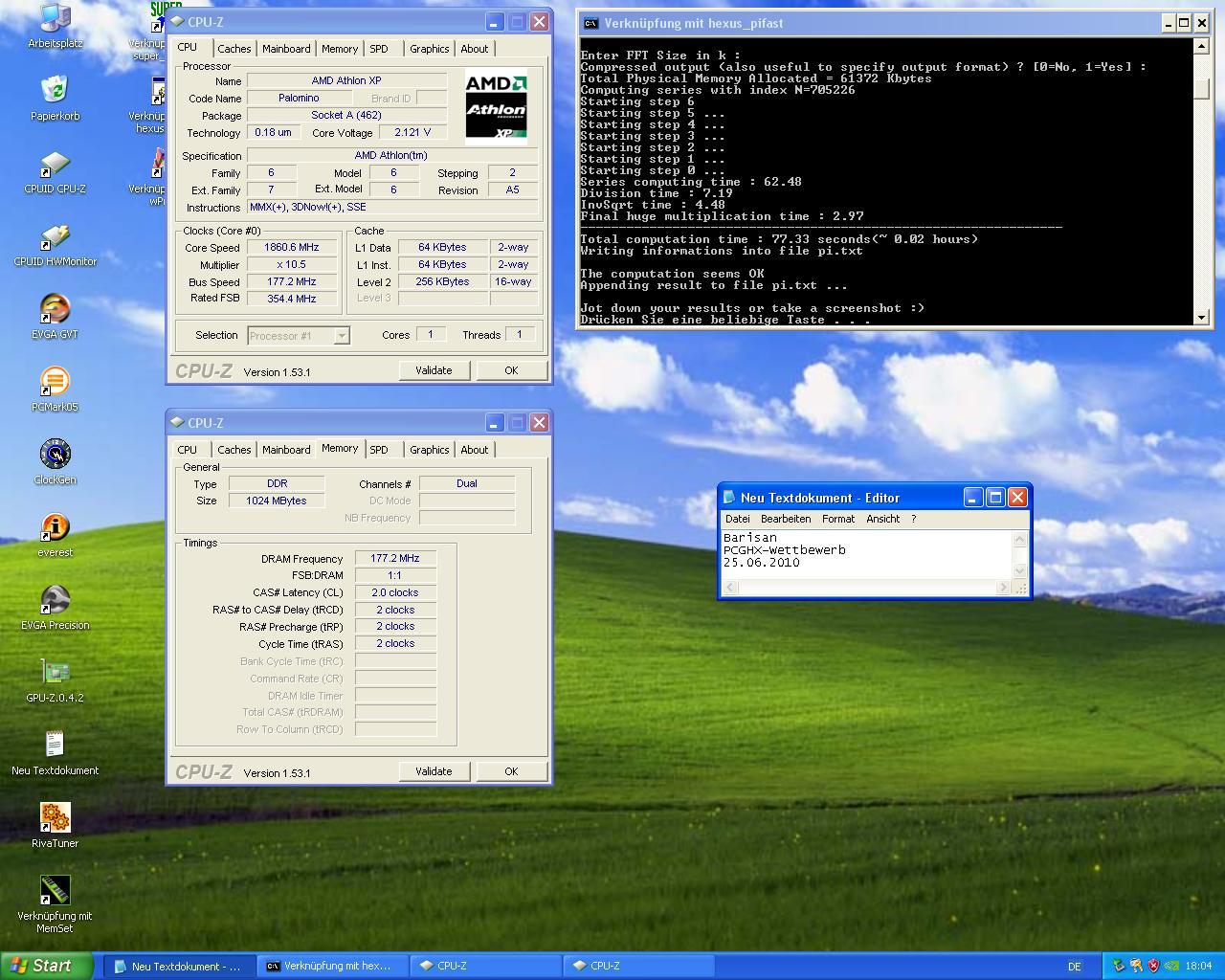1225x980 pixels.
Task: Click the Package Socket A (462) field
Action: point(346,115)
